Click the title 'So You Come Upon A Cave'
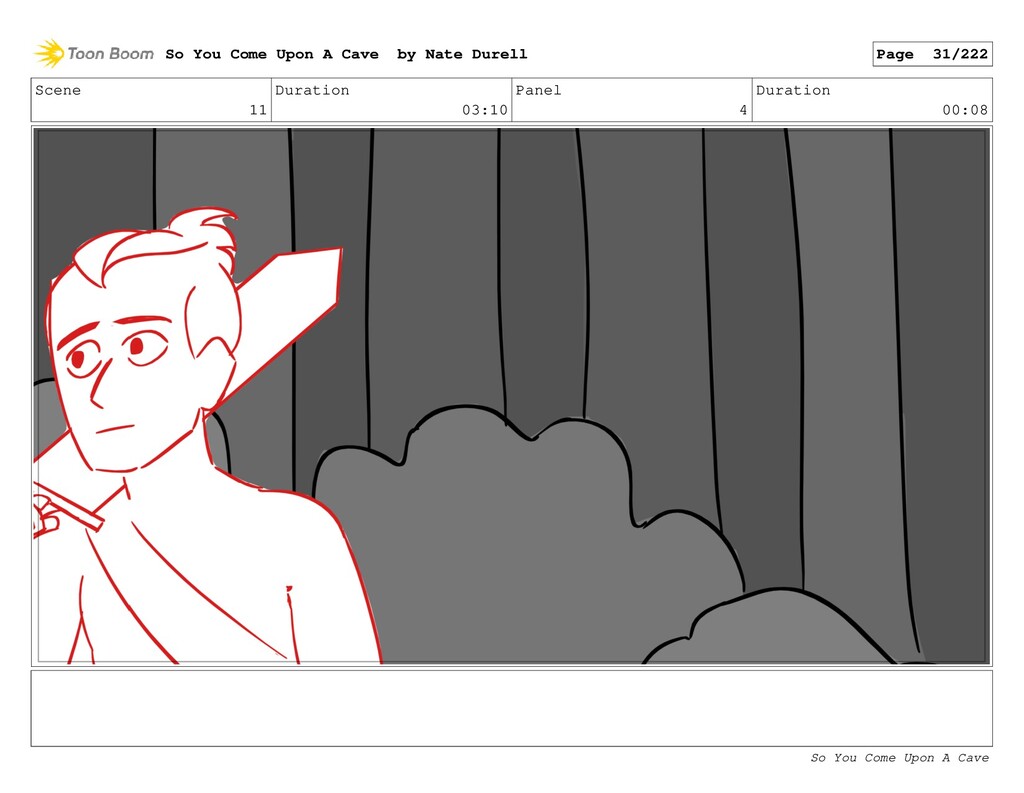This screenshot has width=1024, height=793. tap(272, 54)
